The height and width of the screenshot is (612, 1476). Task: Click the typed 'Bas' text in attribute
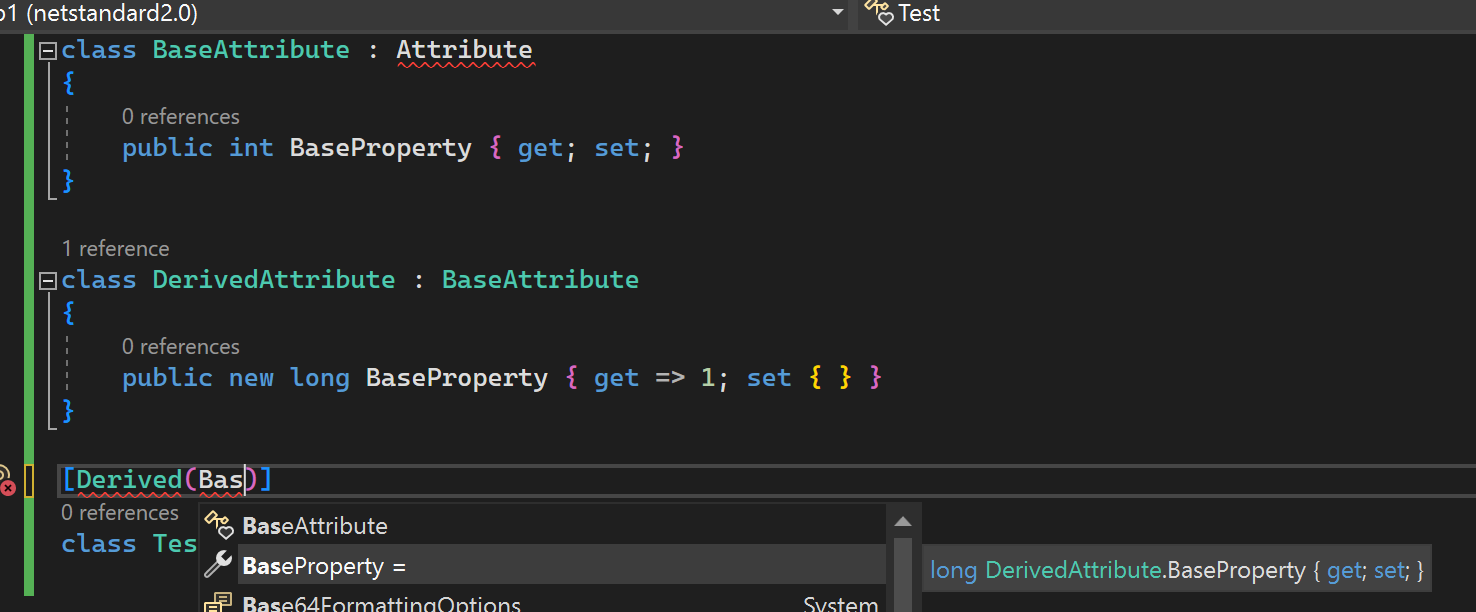[x=221, y=479]
